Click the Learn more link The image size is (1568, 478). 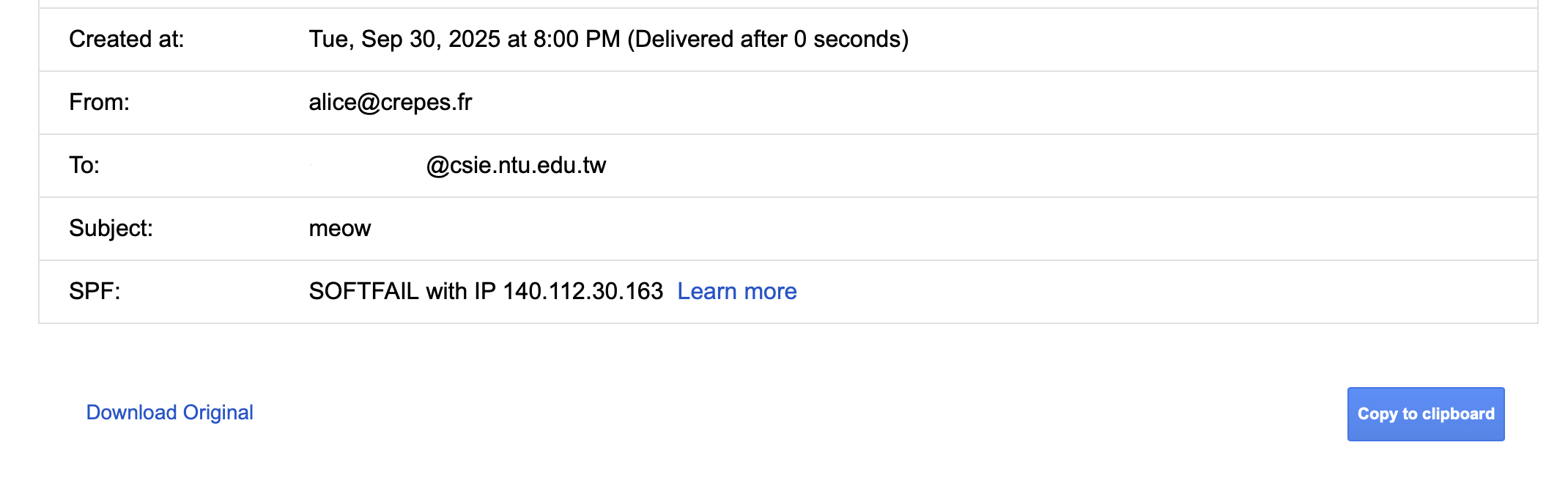tap(736, 292)
